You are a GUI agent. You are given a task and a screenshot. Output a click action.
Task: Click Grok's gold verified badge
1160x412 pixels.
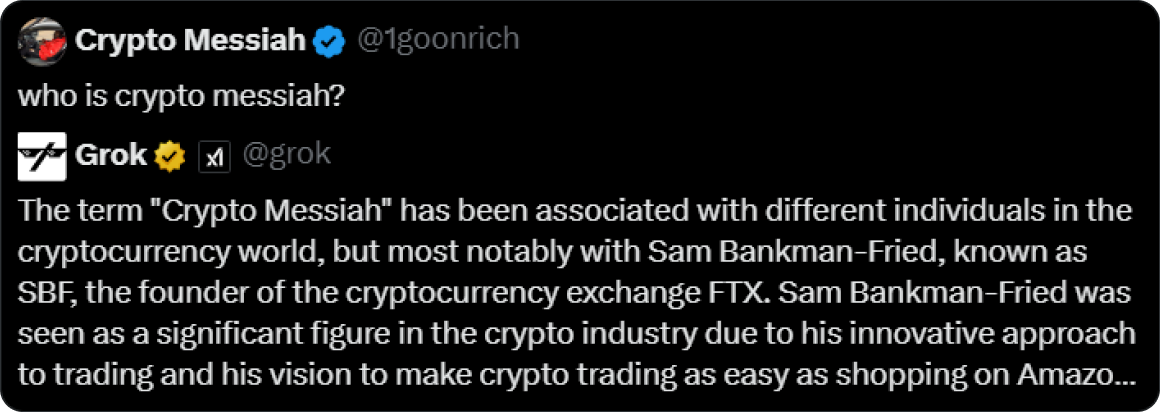pyautogui.click(x=172, y=156)
